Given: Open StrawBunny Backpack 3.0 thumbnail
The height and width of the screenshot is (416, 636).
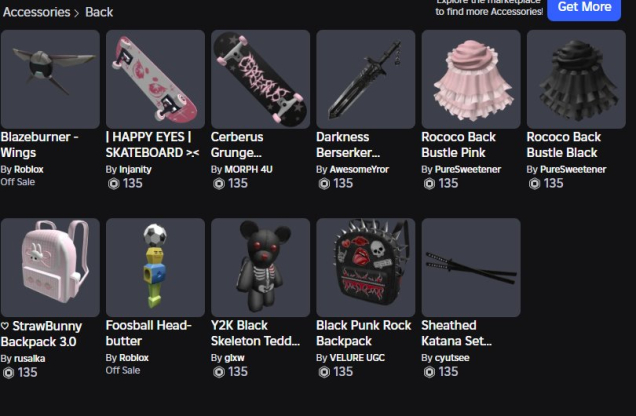Looking at the screenshot, I should pos(50,268).
